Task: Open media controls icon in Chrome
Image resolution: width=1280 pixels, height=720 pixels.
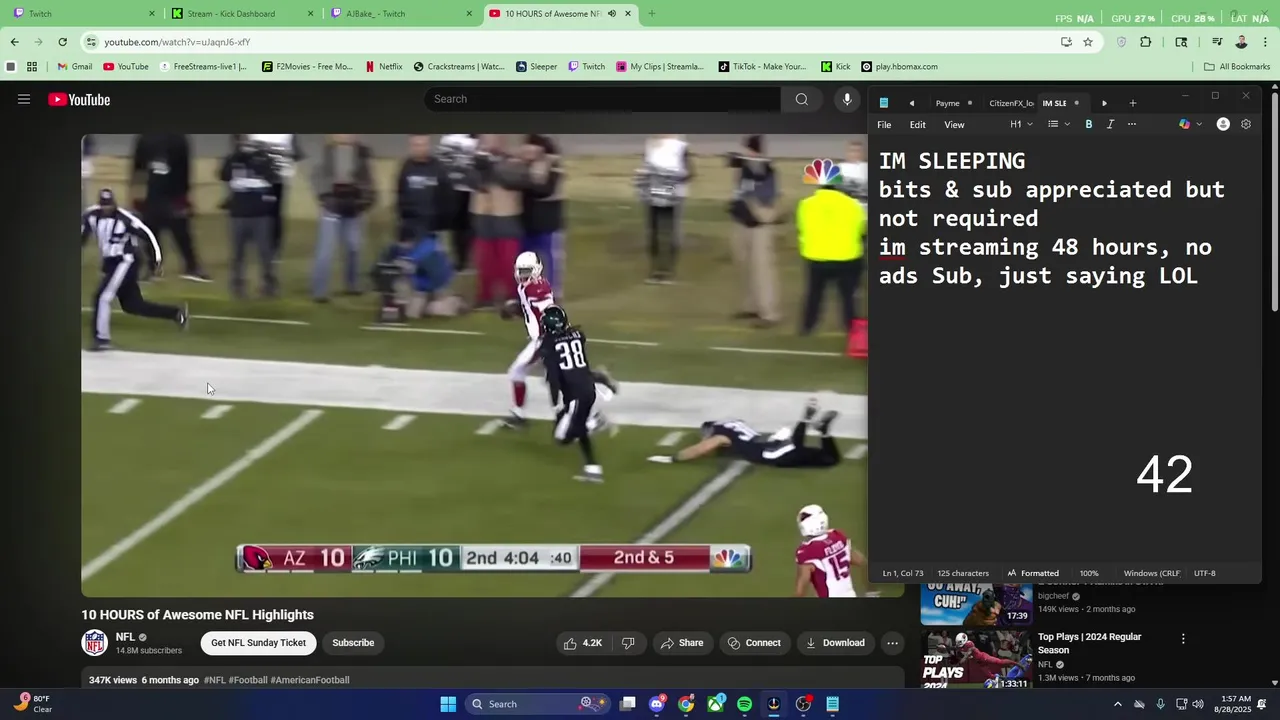Action: pyautogui.click(x=1217, y=42)
